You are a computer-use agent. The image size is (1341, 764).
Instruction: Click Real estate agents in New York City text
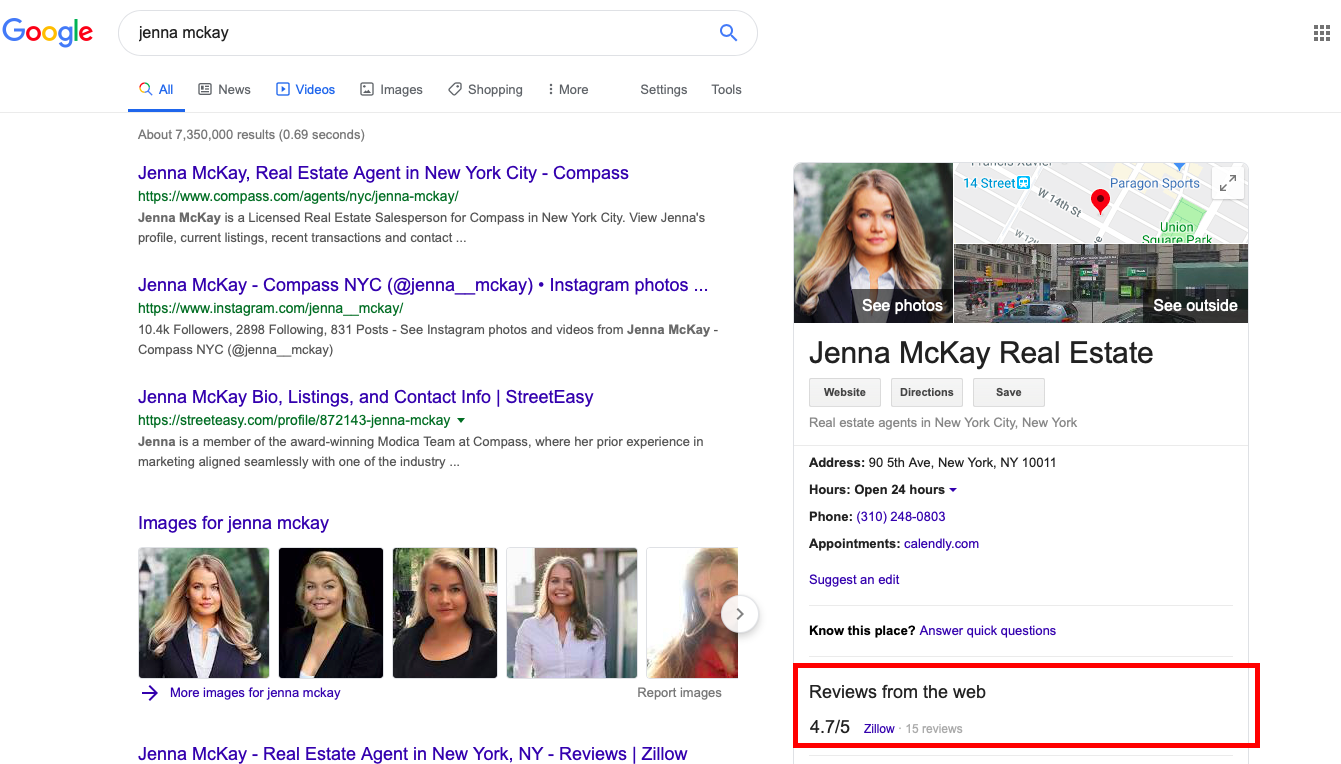point(943,423)
